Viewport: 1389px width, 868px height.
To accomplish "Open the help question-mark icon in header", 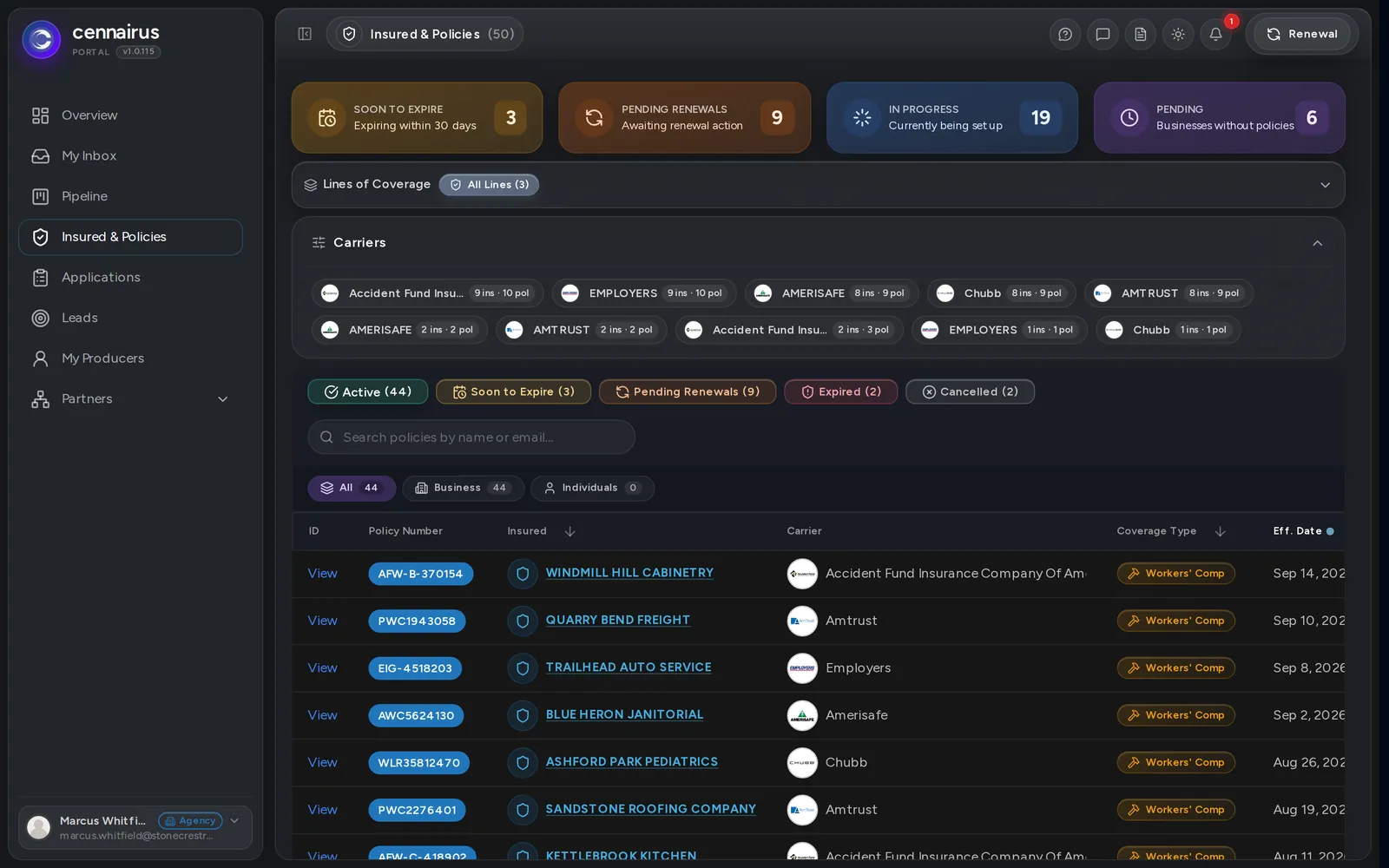I will (x=1065, y=34).
